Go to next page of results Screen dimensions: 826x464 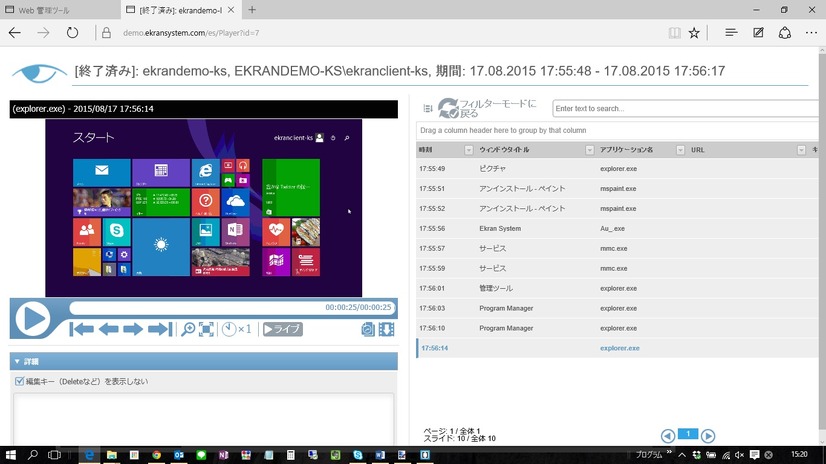pos(708,436)
